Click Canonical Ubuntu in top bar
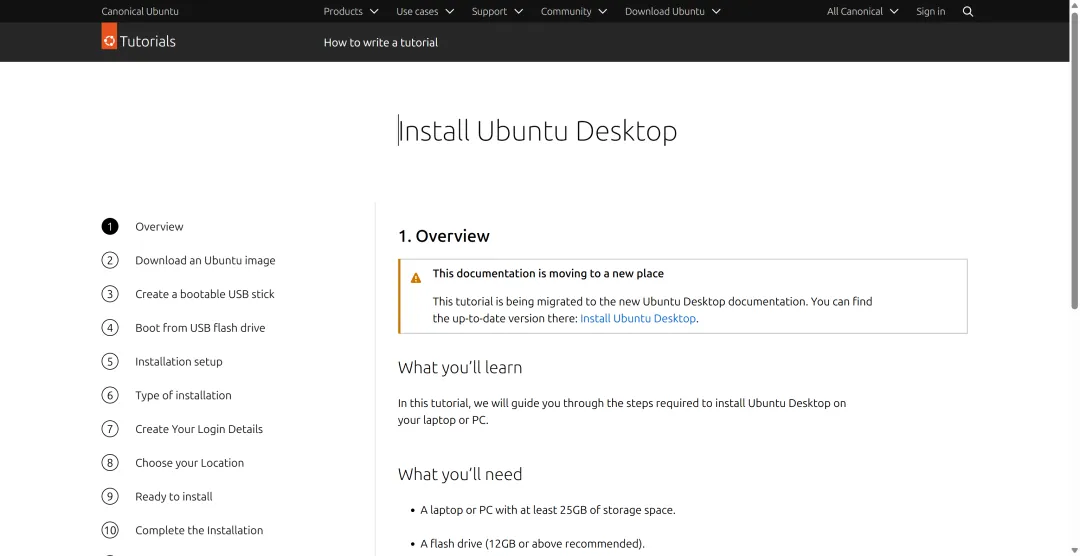Viewport: 1080px width, 556px height. [140, 12]
